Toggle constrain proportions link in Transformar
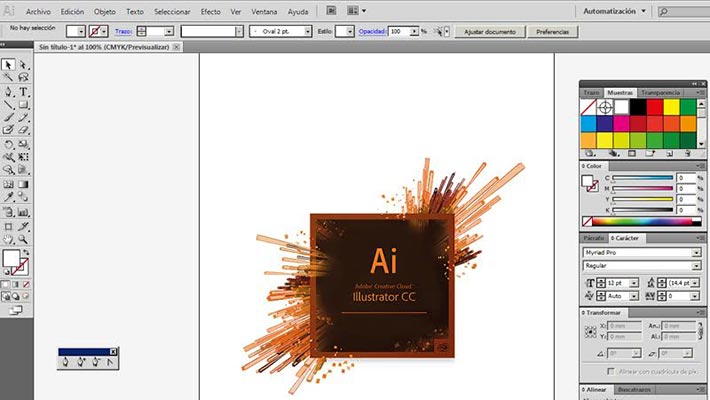The height and width of the screenshot is (400, 710). point(700,331)
